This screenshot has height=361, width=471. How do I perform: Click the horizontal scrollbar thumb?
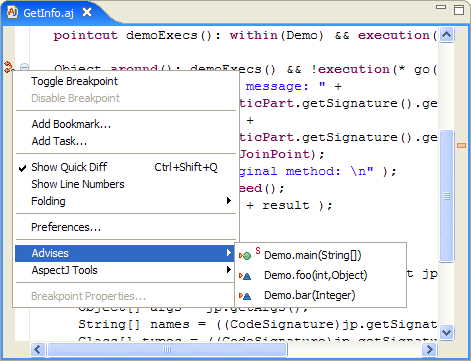pos(167,350)
